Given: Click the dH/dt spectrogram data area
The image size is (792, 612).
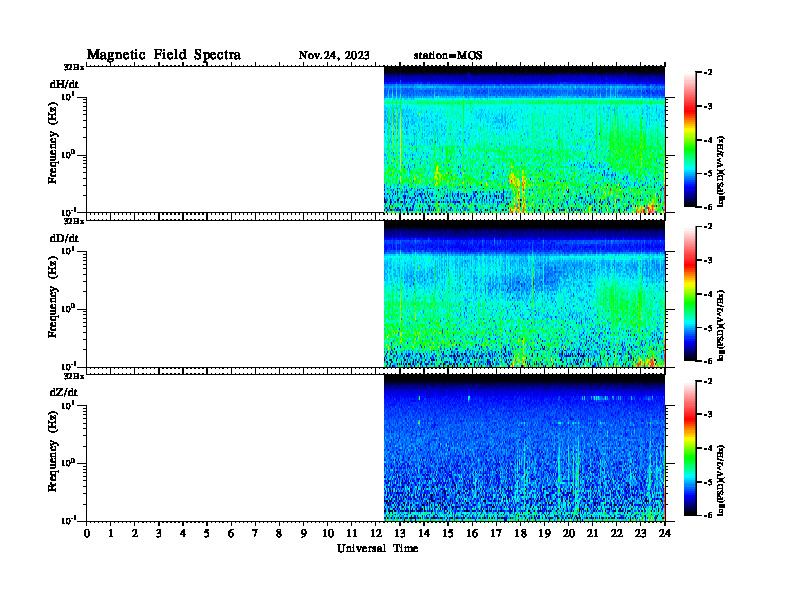Looking at the screenshot, I should point(524,139).
